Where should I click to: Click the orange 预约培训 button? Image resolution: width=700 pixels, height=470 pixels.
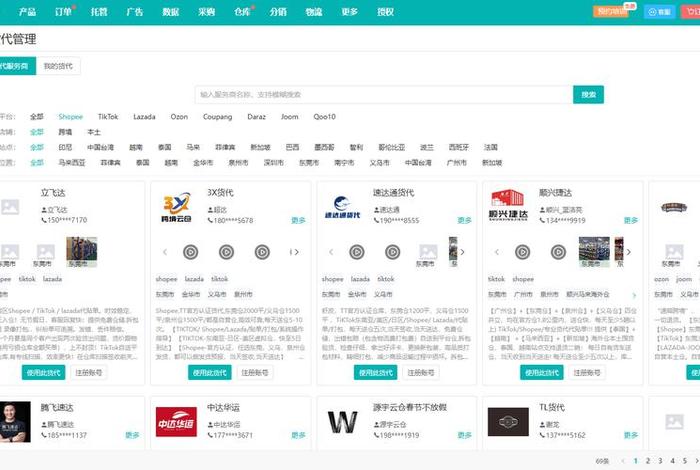tap(611, 12)
